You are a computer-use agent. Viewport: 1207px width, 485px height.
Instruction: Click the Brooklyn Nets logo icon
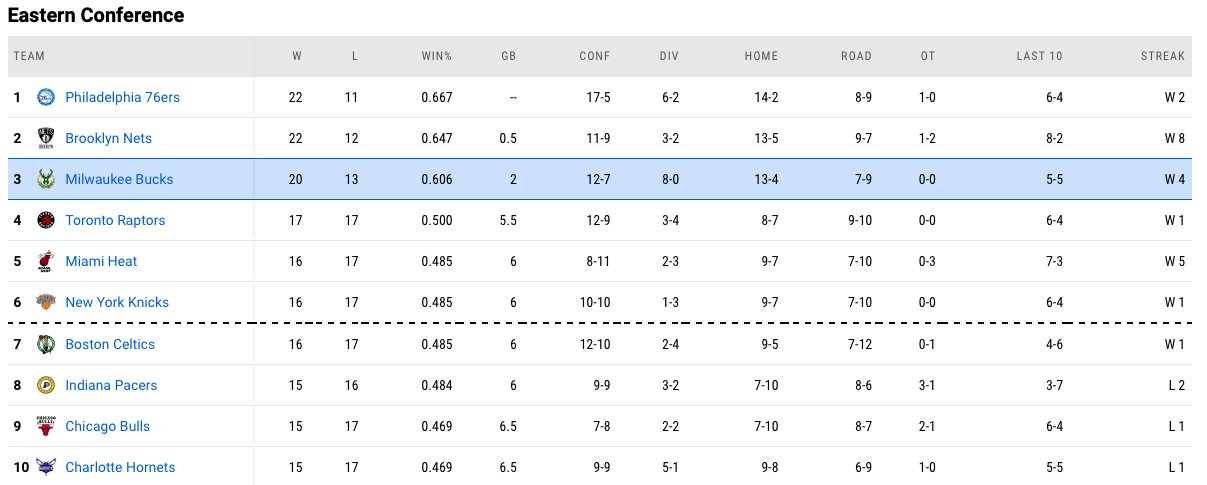coord(45,138)
